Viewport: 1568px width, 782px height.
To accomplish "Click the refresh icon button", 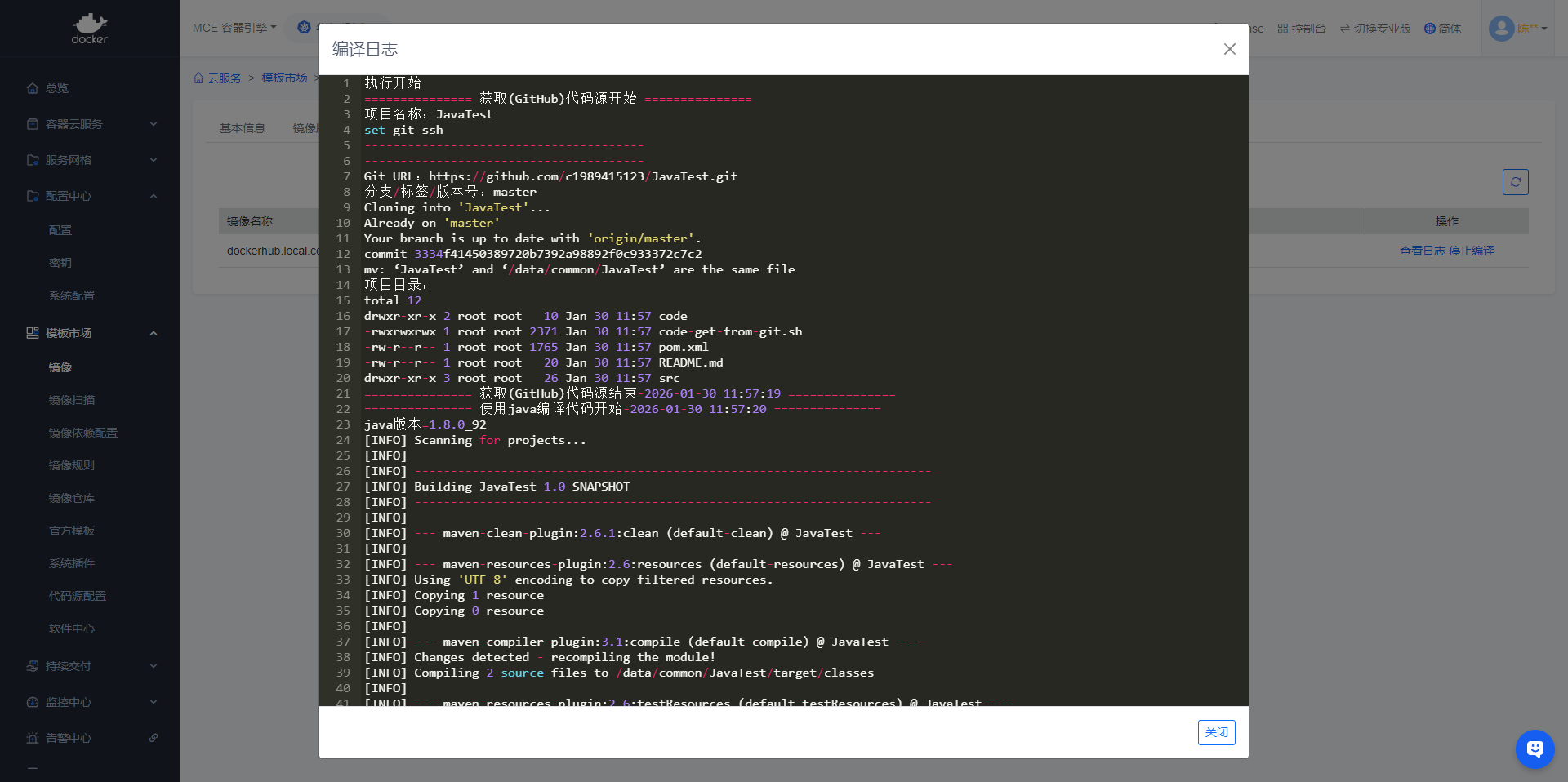I will point(1515,182).
